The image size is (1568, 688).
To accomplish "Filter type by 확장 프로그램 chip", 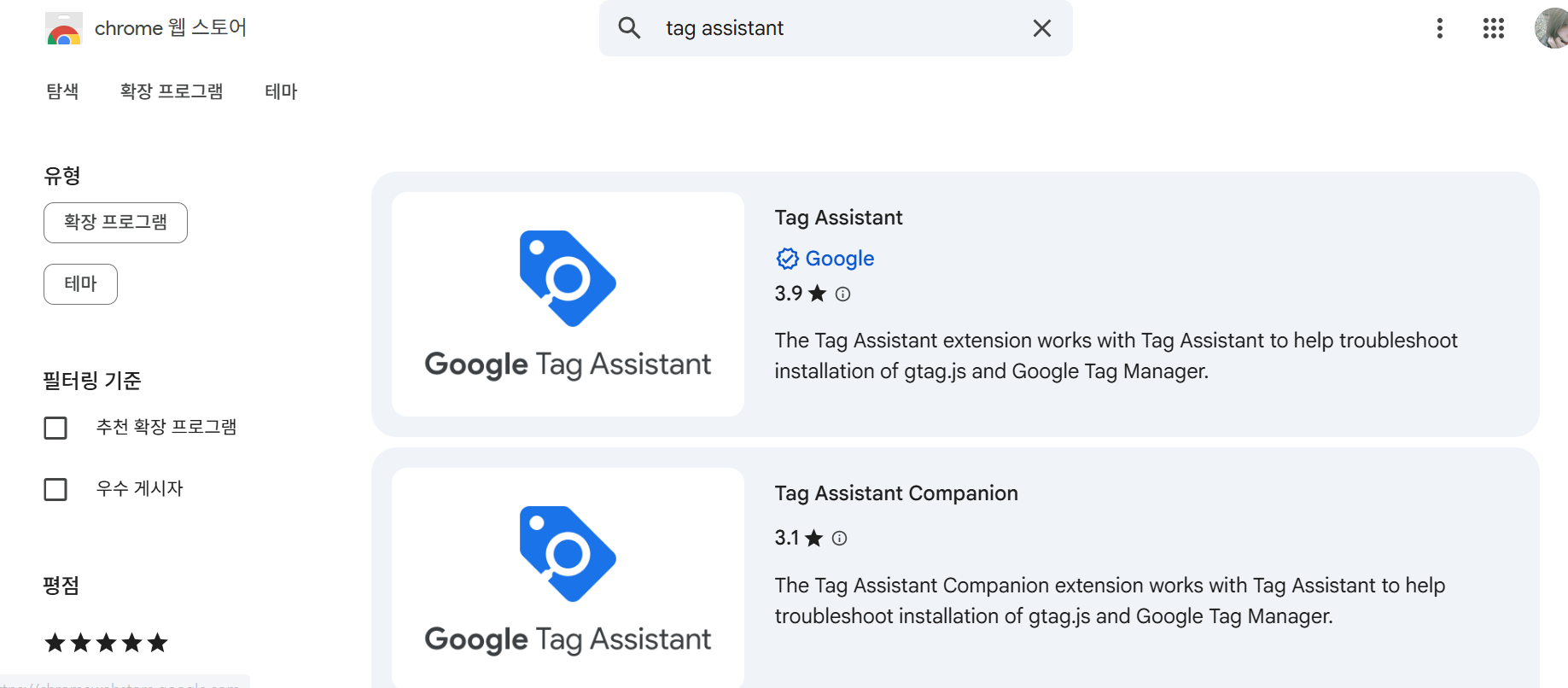I will [115, 223].
